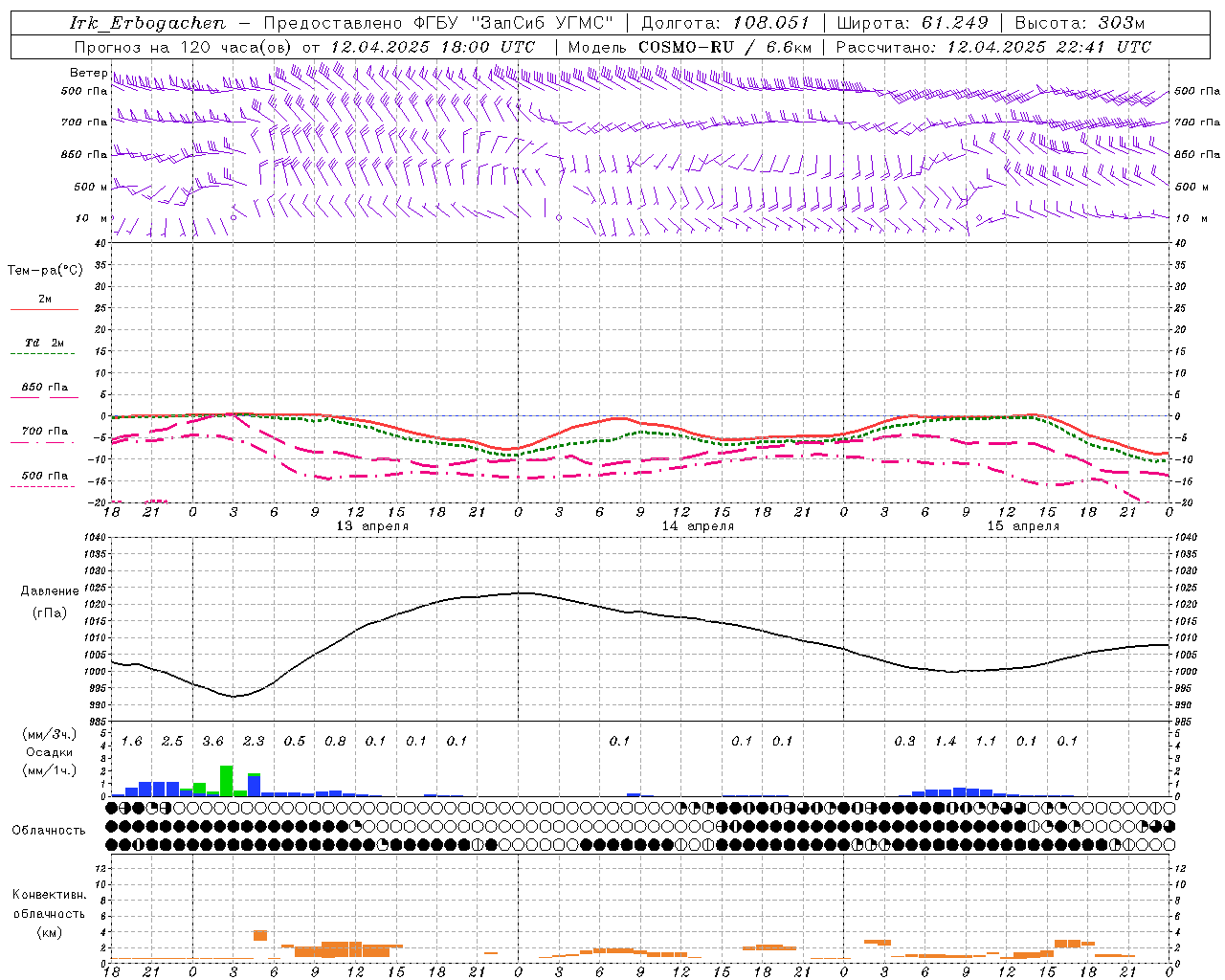This screenshot has height=980, width=1225.
Task: Click the date label "13 апреля"
Action: click(372, 526)
